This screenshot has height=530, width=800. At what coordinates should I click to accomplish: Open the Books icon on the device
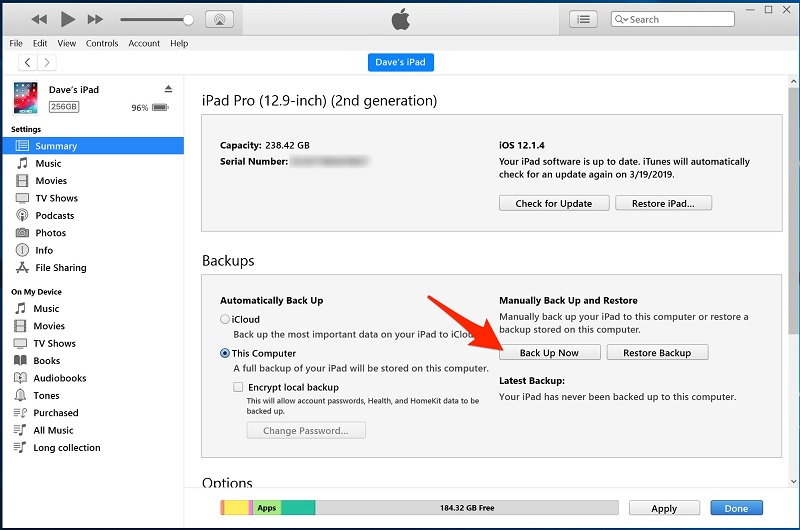click(x=20, y=361)
